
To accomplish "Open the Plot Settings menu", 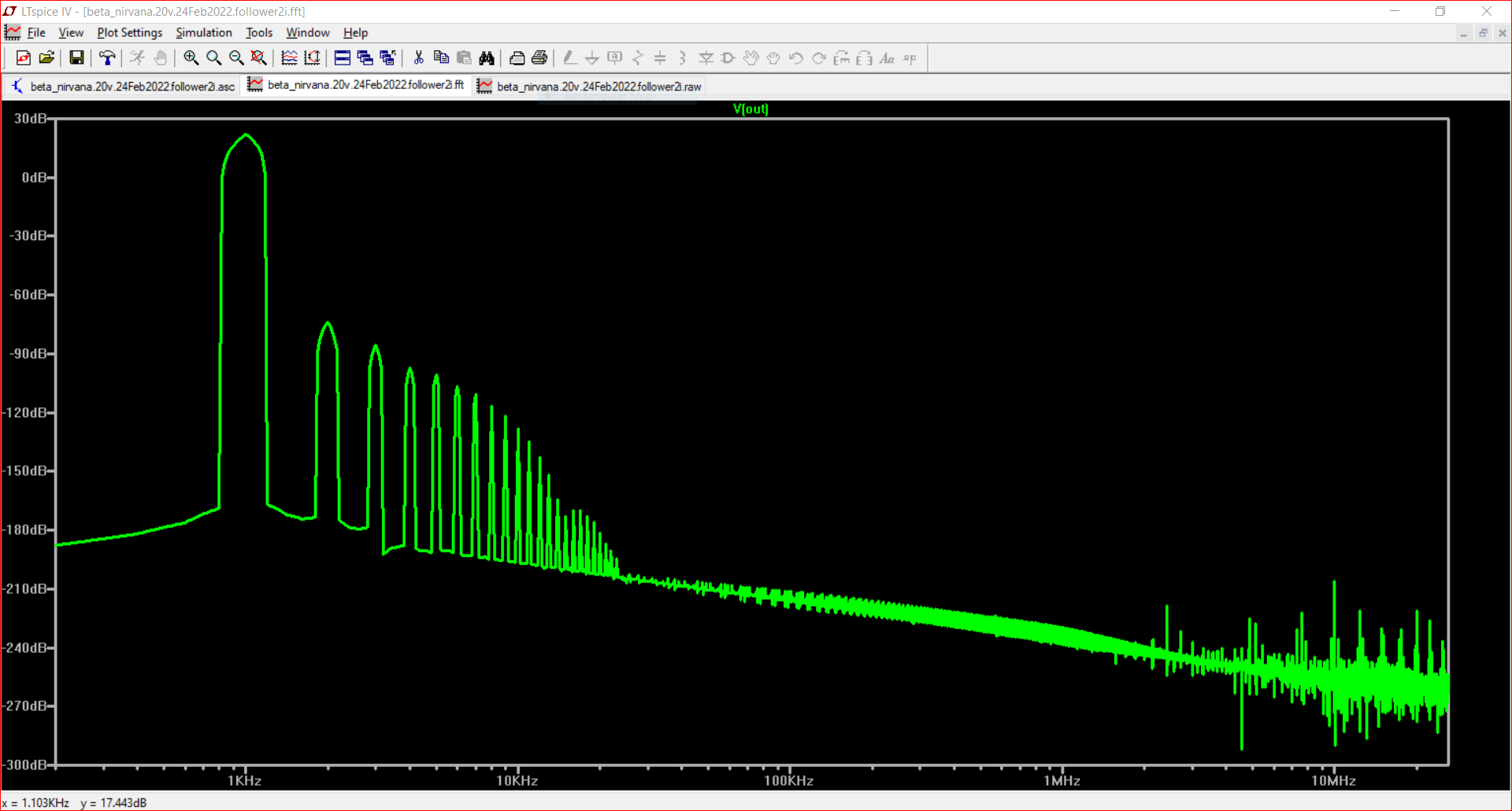I will (x=129, y=32).
